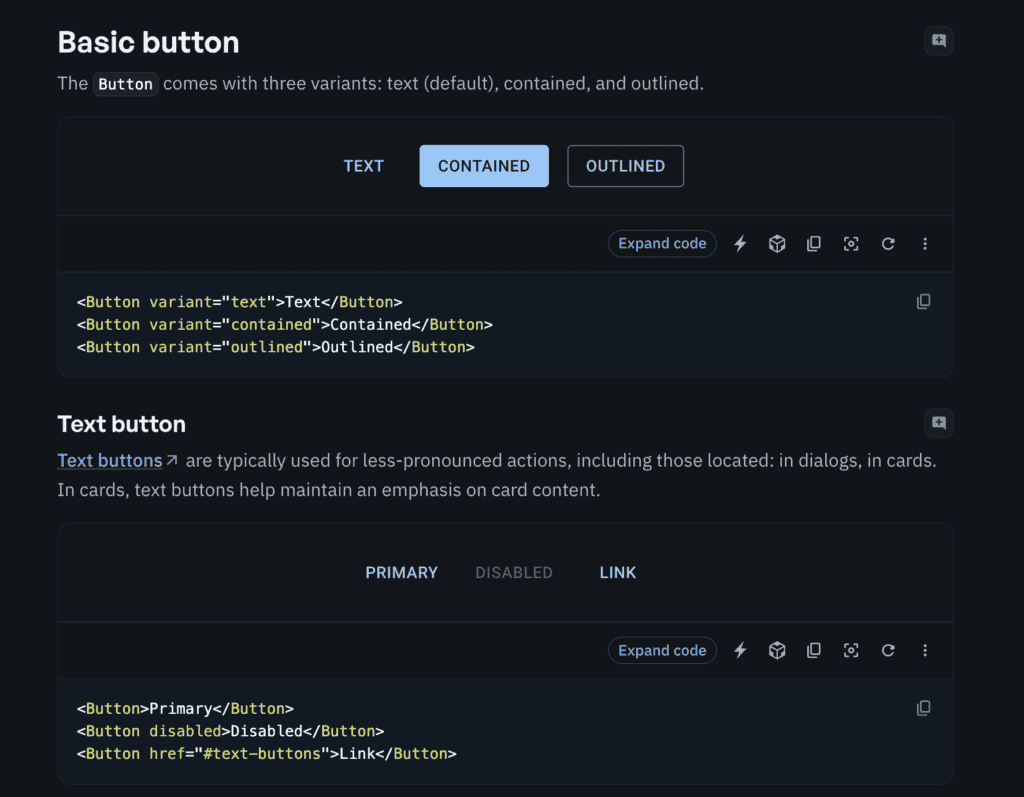Copy the Button variant code snippet

click(923, 301)
